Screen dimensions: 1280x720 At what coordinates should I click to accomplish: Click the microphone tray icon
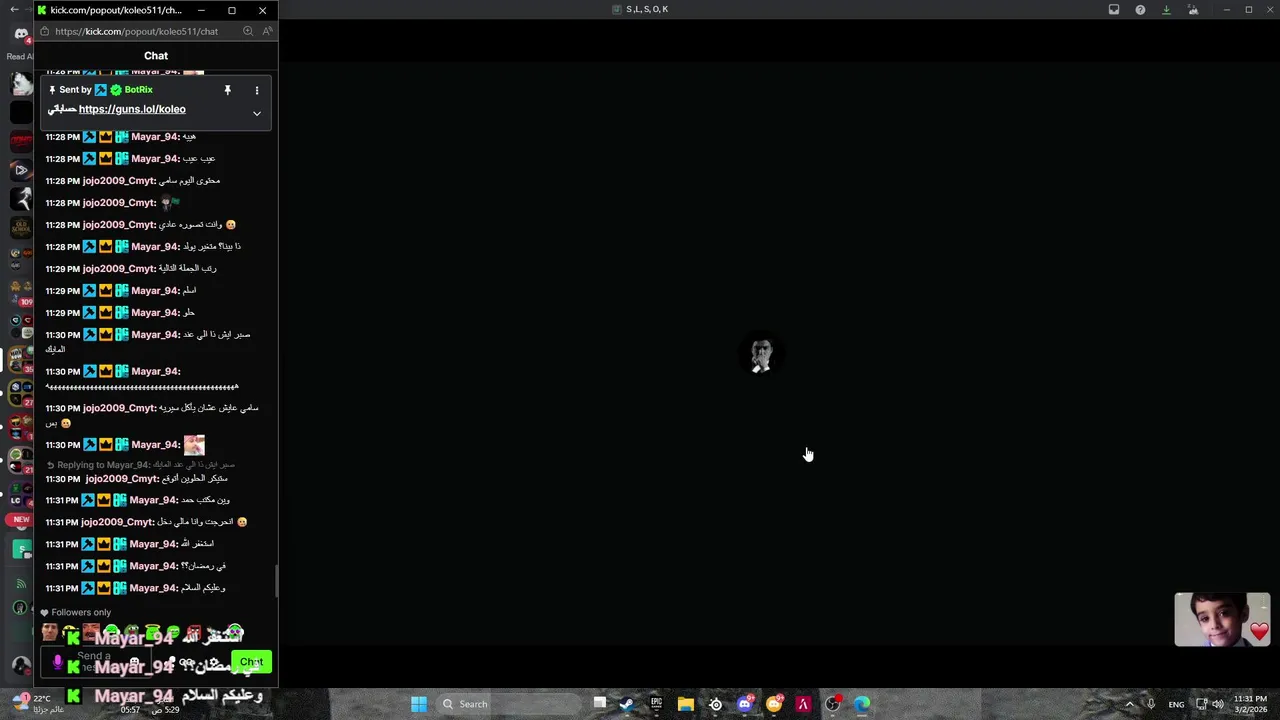point(1151,704)
